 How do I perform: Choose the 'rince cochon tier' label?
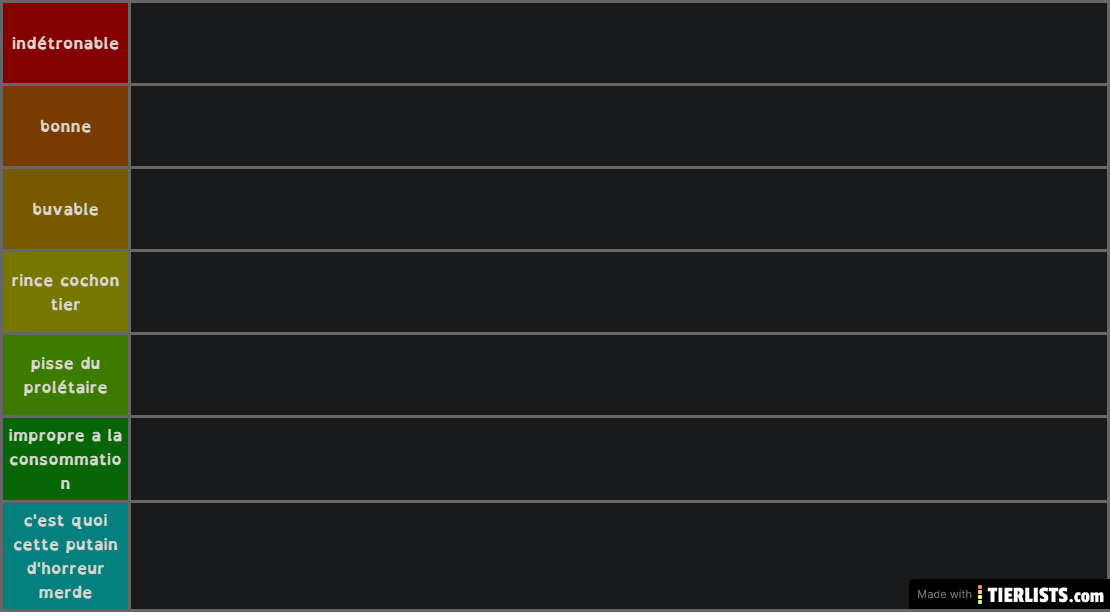click(x=65, y=292)
